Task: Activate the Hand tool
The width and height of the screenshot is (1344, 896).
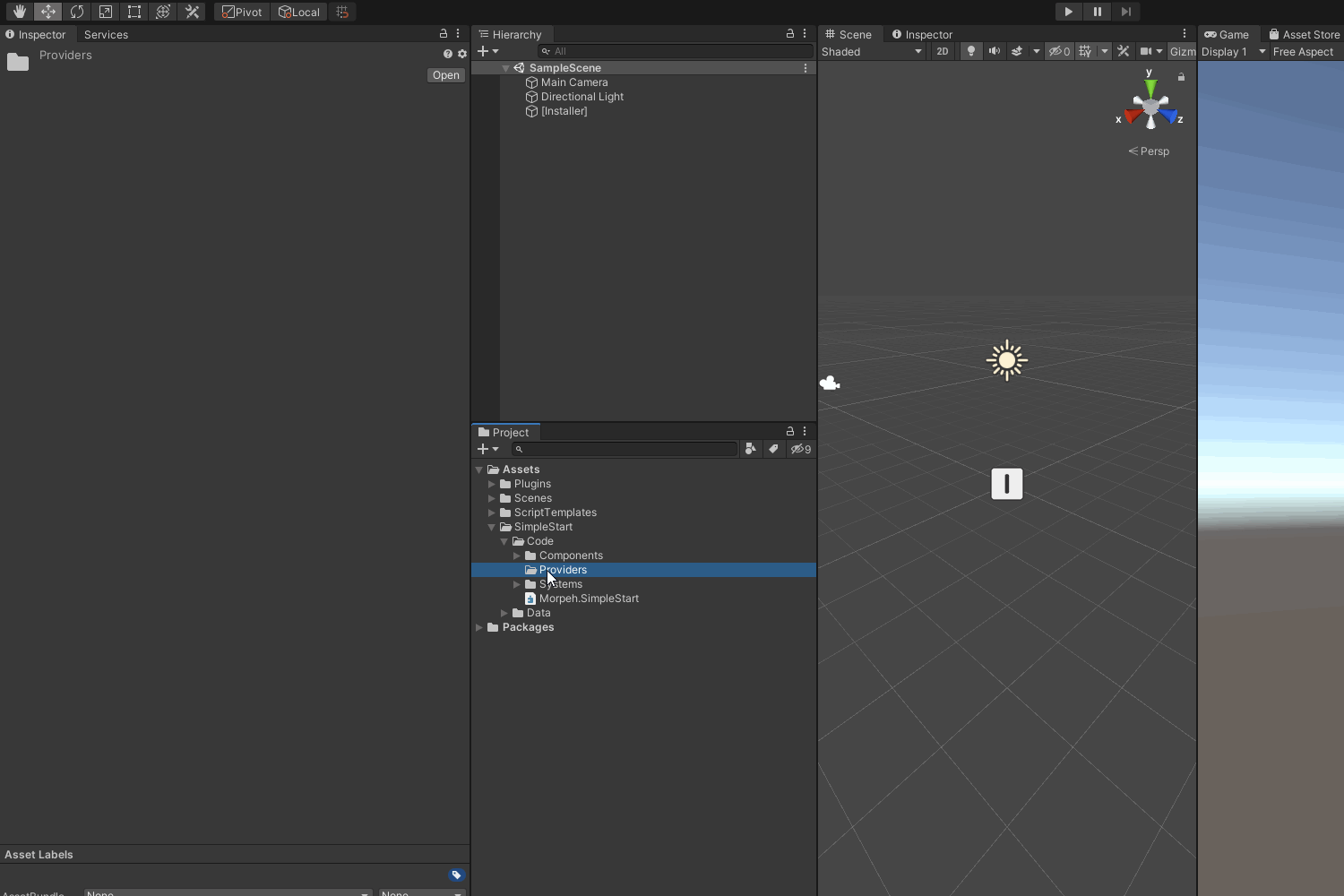Action: (x=19, y=12)
